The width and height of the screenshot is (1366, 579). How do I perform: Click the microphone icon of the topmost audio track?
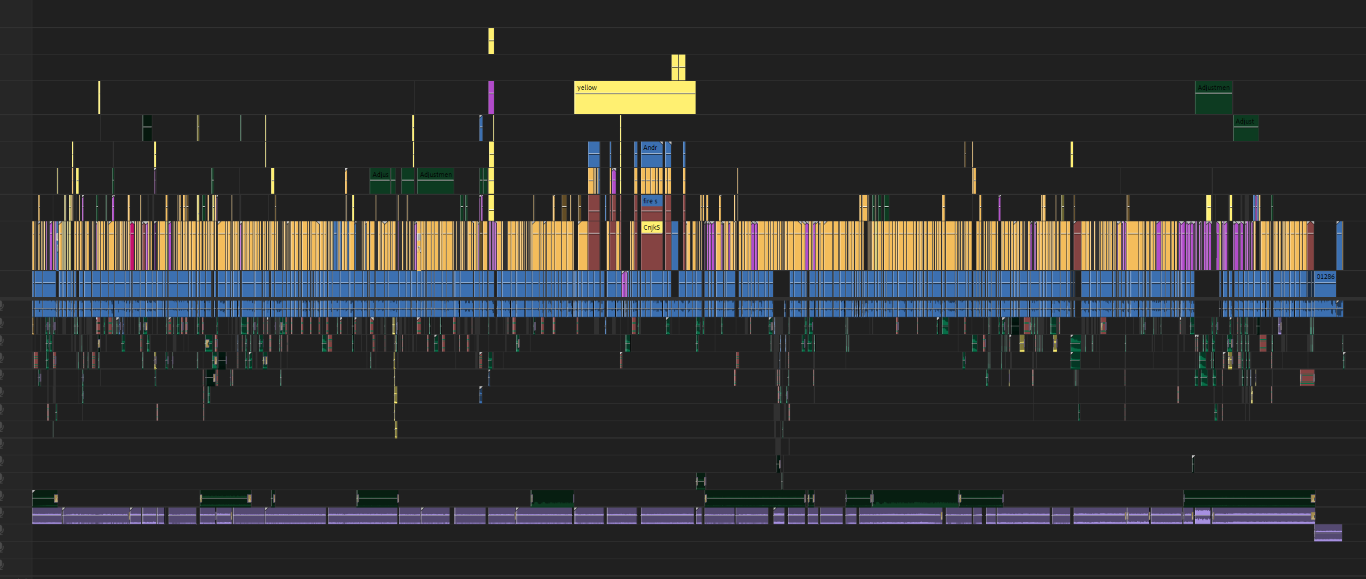click(4, 304)
